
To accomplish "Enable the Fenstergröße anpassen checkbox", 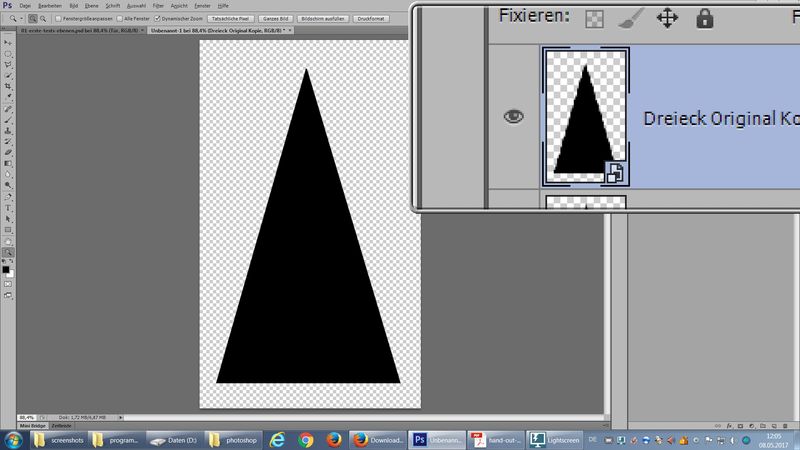I will pyautogui.click(x=57, y=18).
